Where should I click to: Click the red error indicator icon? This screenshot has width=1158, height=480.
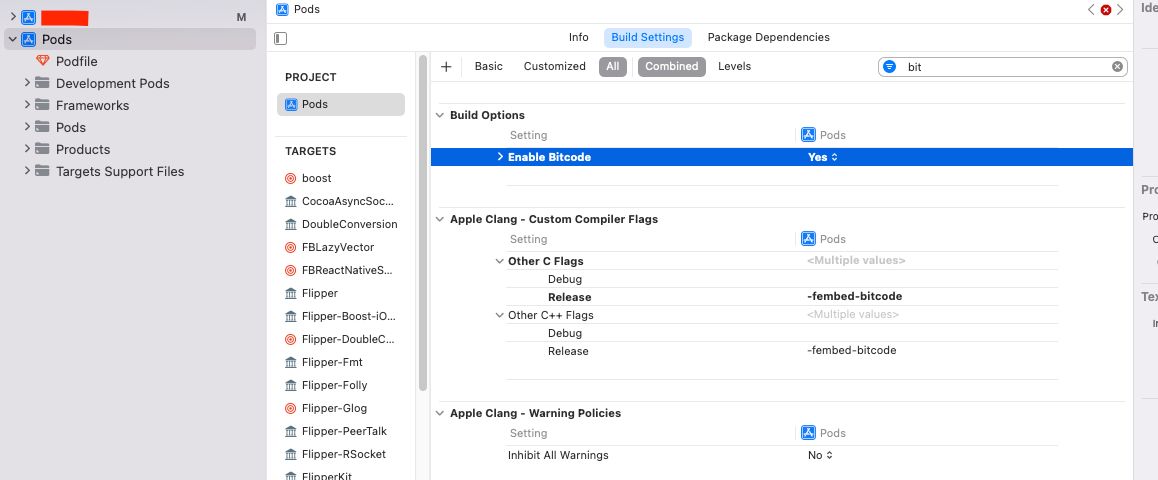[1106, 10]
